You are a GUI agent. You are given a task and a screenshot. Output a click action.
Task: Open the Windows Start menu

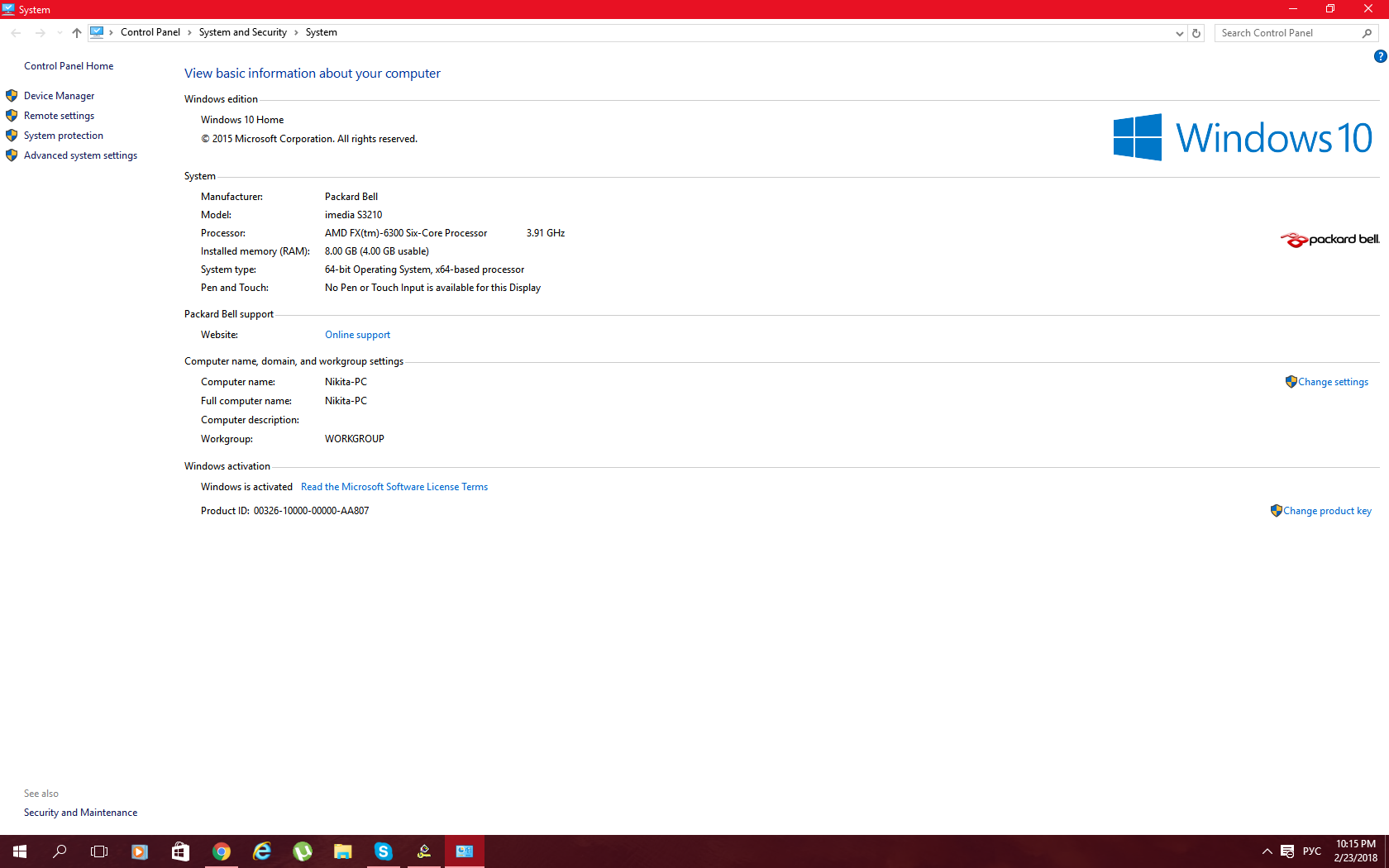click(x=20, y=851)
